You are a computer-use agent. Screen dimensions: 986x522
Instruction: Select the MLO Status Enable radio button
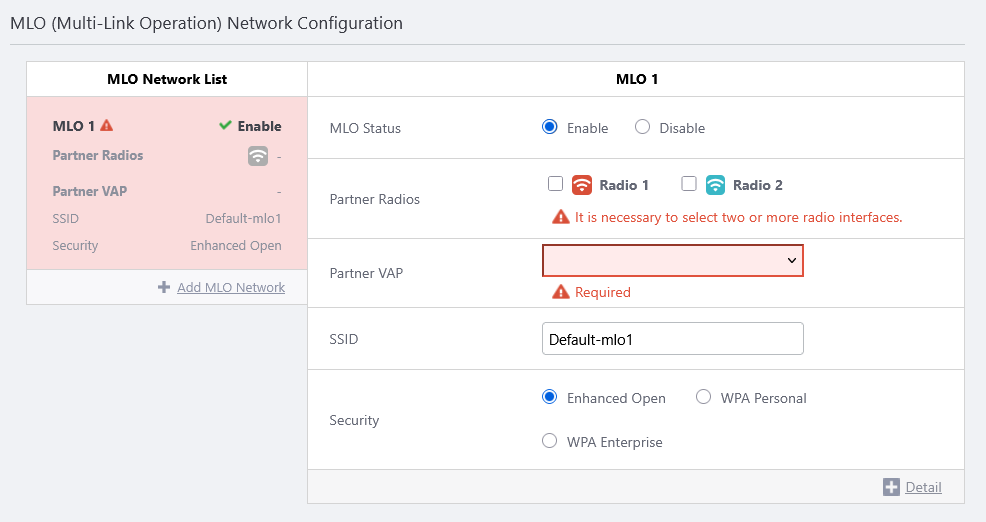coord(549,127)
